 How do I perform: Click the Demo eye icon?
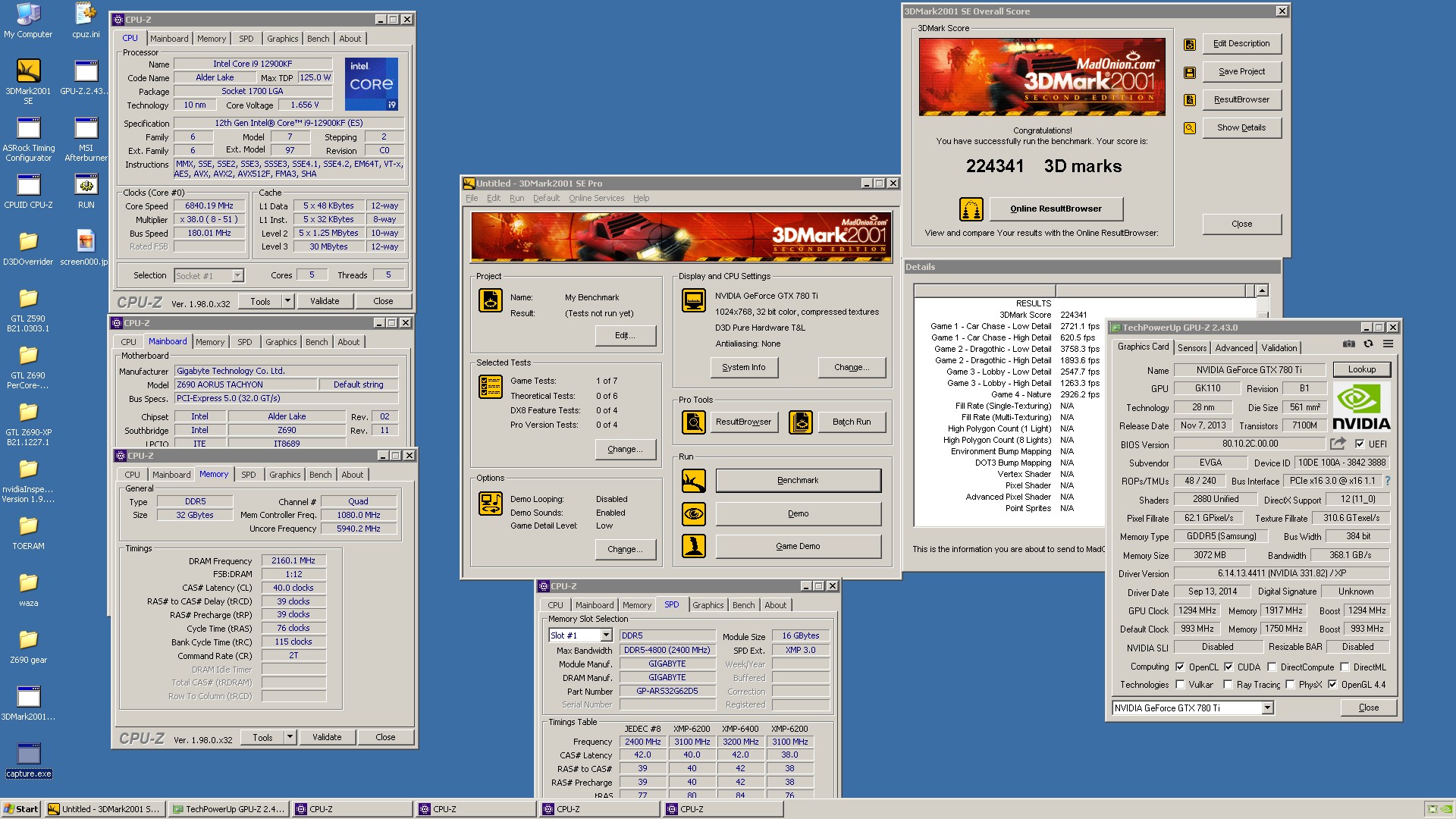click(x=694, y=513)
